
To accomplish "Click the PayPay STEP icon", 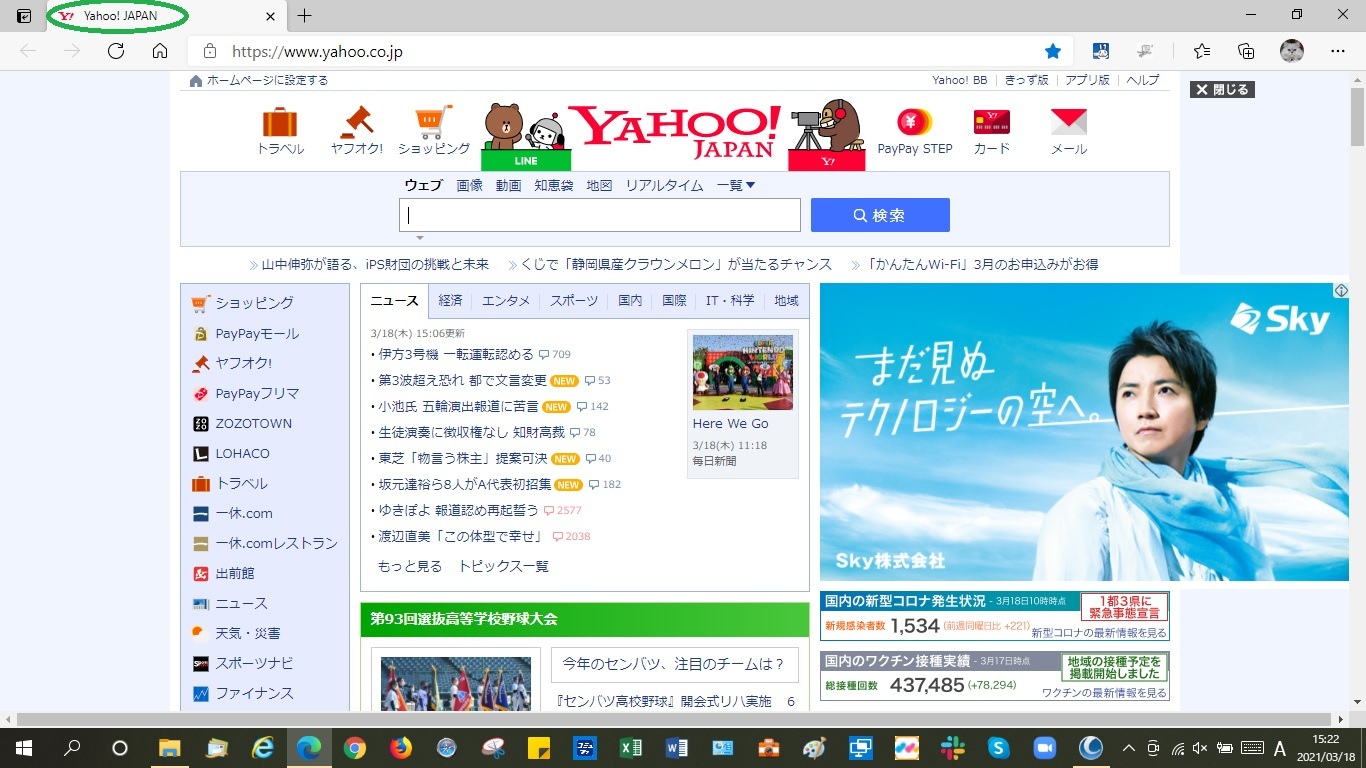I will 914,122.
